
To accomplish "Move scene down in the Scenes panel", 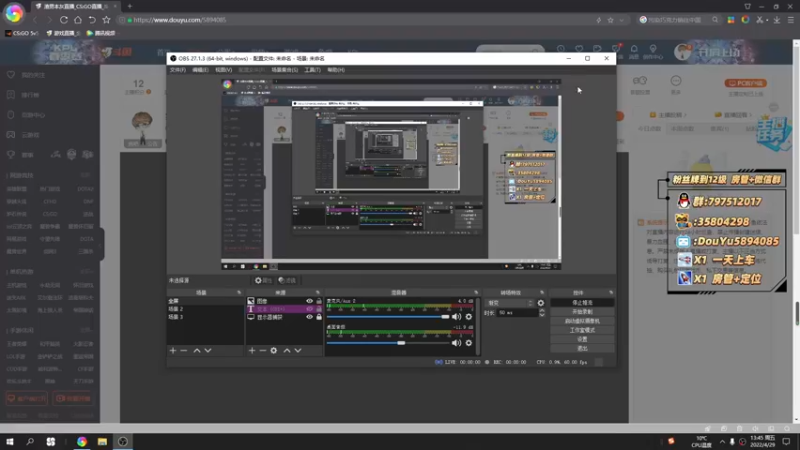I will 208,351.
